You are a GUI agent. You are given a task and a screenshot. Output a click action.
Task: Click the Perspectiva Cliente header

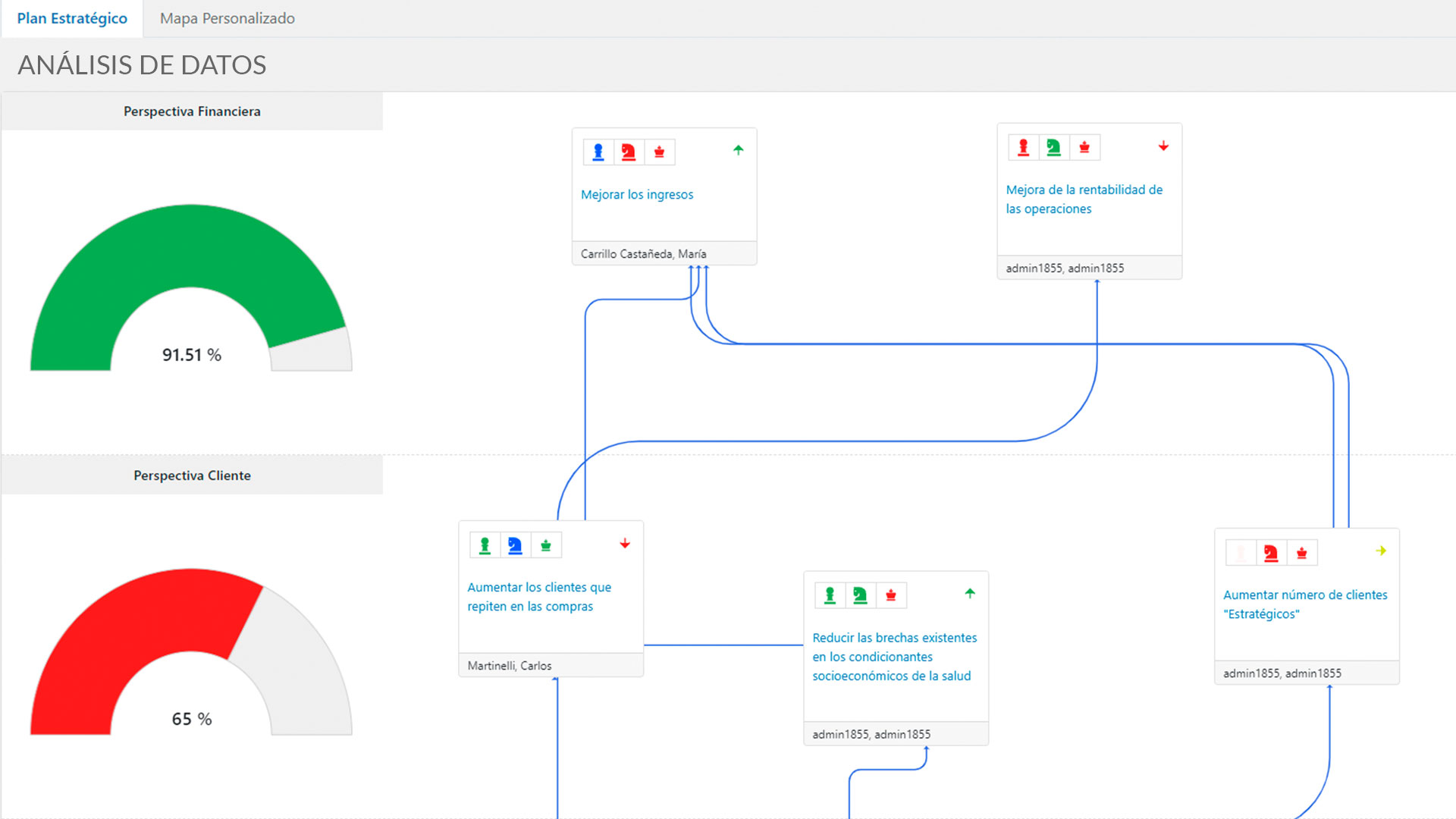[x=192, y=475]
